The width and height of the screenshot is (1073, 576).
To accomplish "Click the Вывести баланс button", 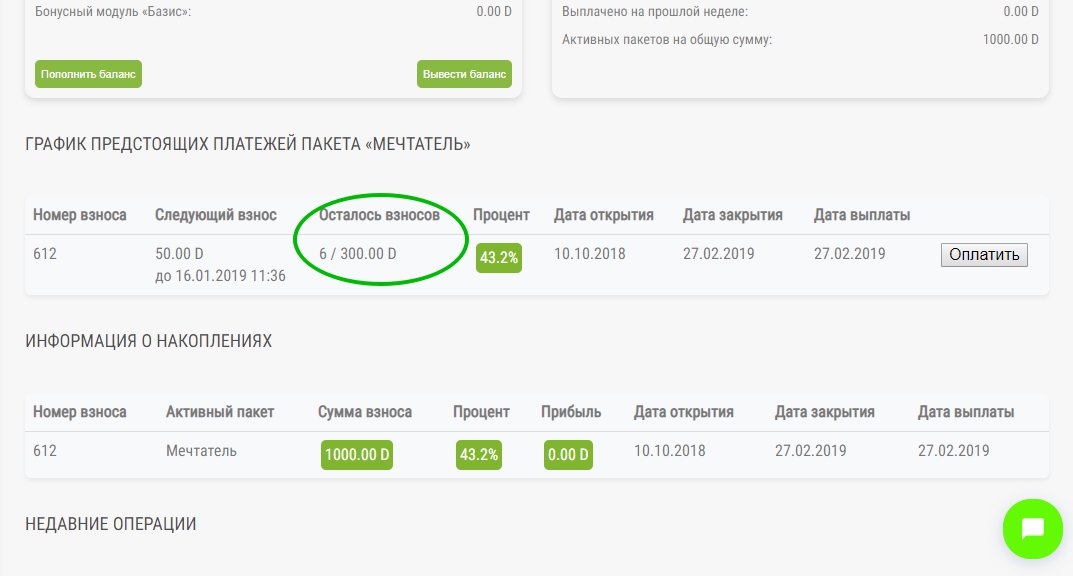I will click(464, 74).
